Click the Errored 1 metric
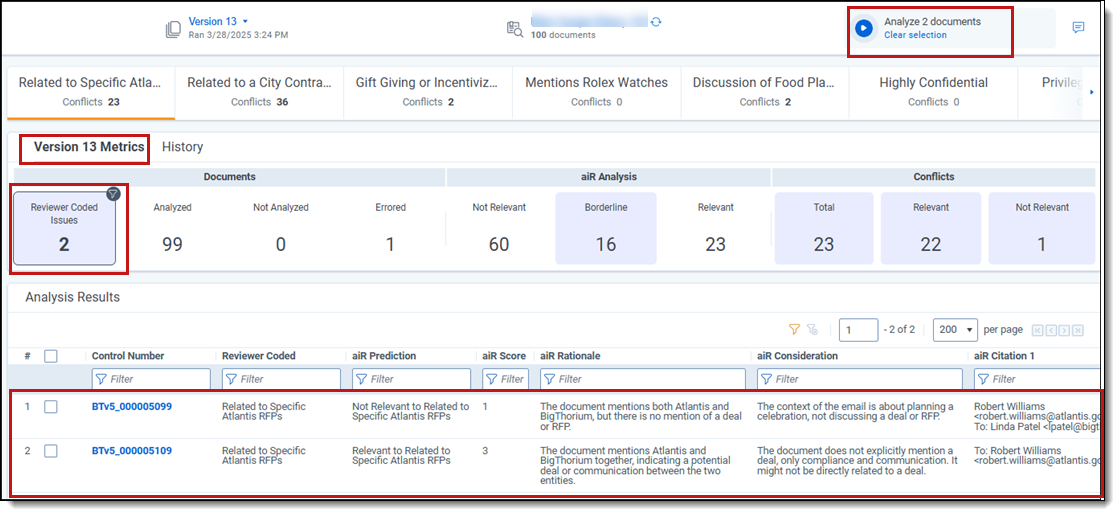The height and width of the screenshot is (509, 1117). [x=390, y=228]
